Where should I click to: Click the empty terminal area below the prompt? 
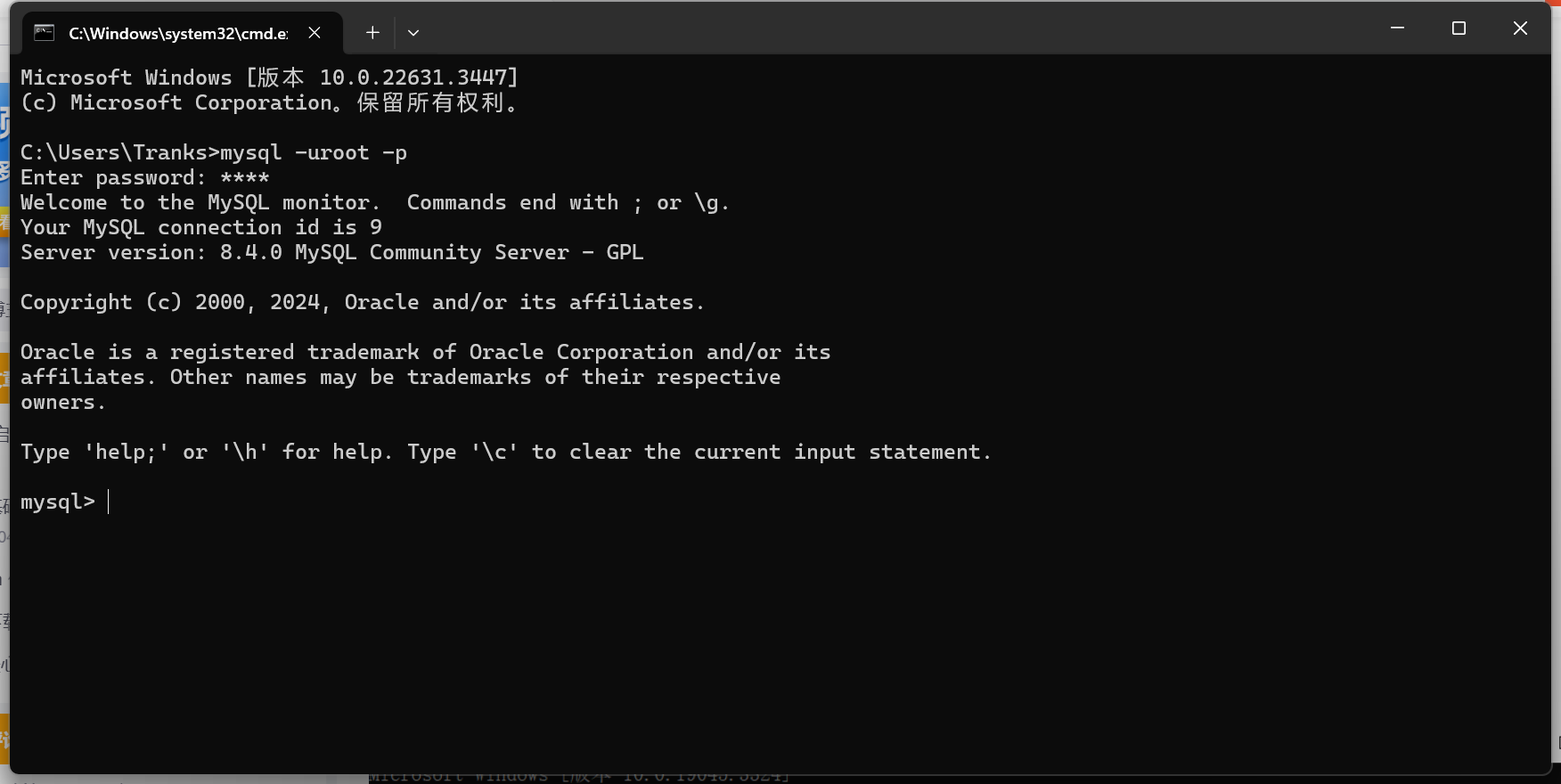point(775,633)
